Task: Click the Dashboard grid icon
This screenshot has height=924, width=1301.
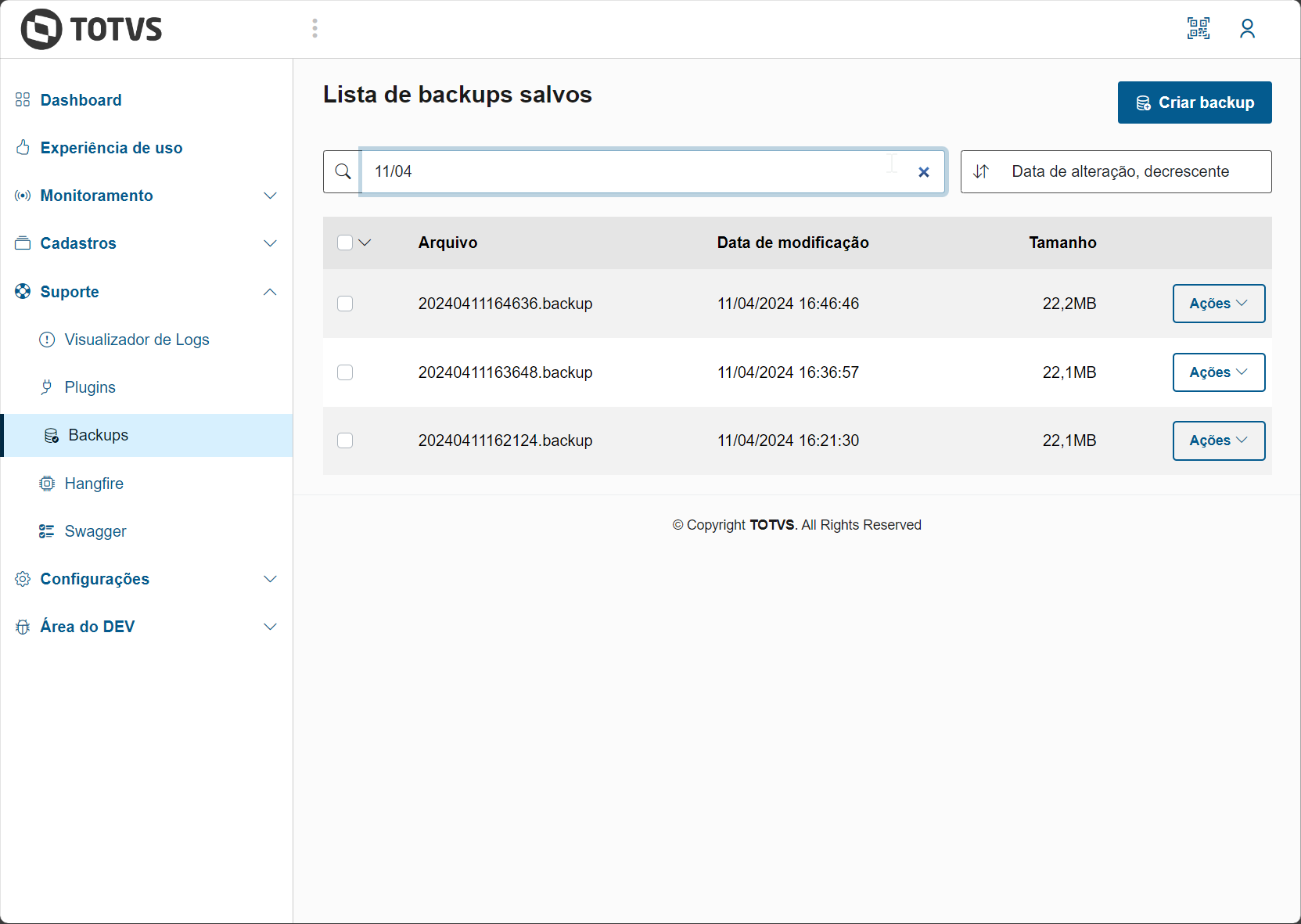Action: 23,100
